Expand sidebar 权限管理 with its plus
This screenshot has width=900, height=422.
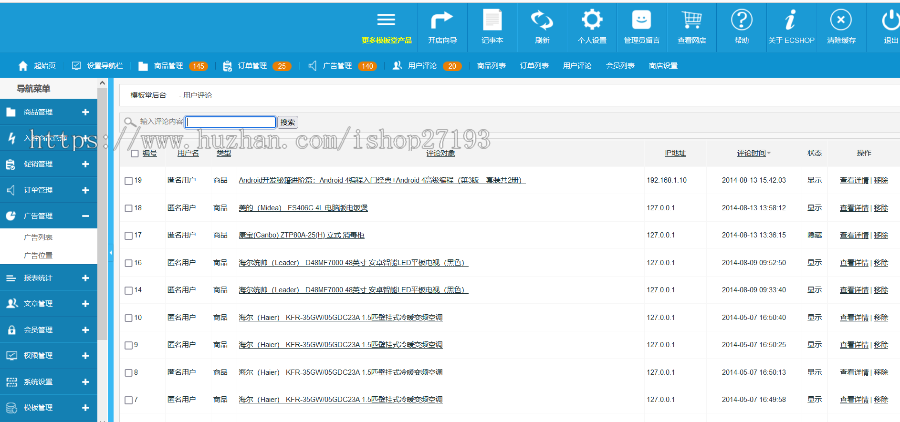[x=86, y=356]
